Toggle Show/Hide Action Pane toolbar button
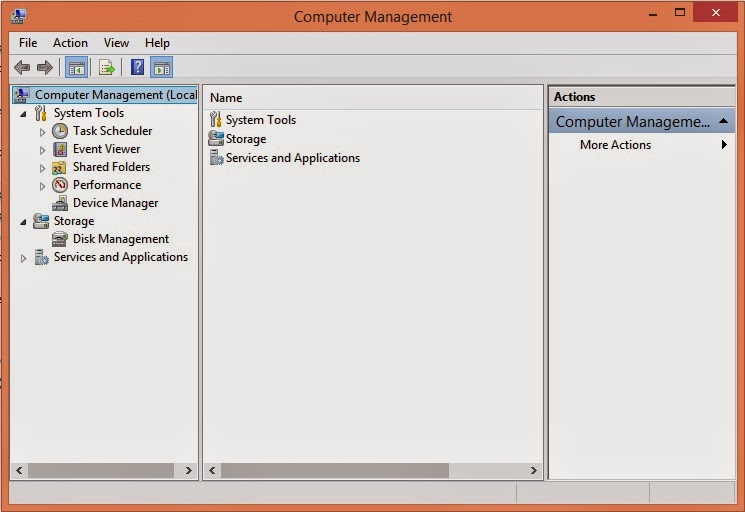 162,67
